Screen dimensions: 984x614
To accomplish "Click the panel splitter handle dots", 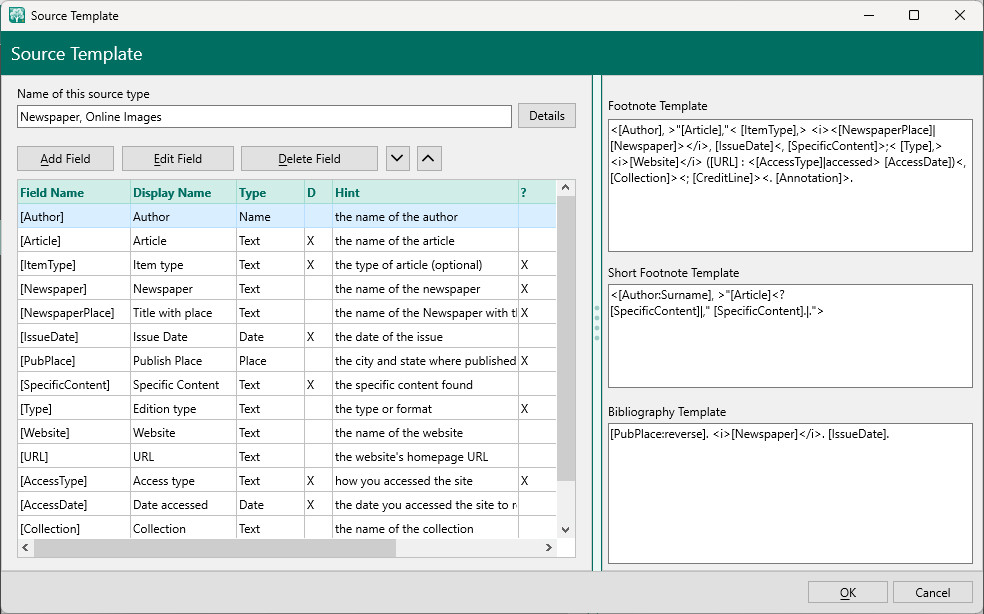I will (597, 323).
